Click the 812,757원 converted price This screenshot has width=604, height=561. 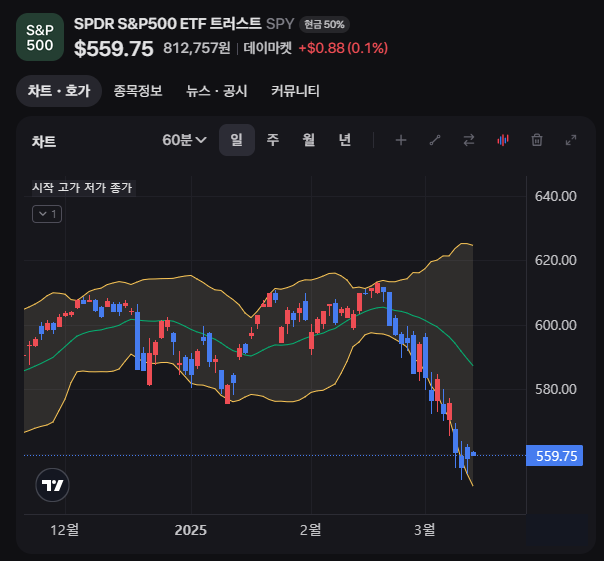197,48
